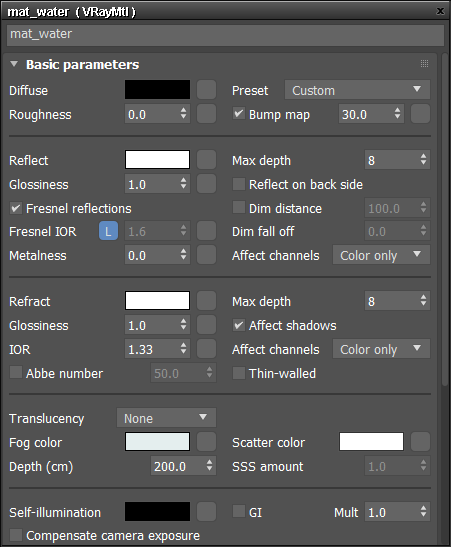This screenshot has height=547, width=451.
Task: Open the Diffuse map slot button
Action: point(206,90)
